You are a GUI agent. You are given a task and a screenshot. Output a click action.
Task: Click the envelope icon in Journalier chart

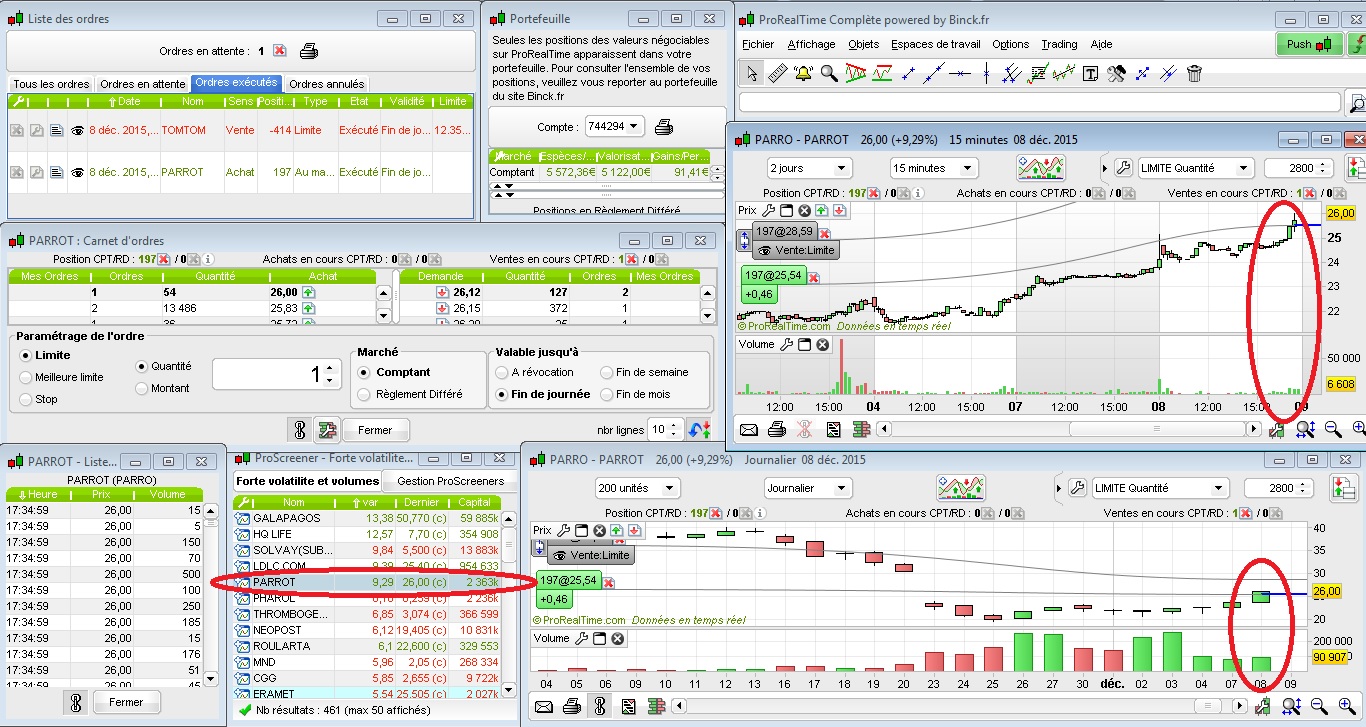[x=544, y=706]
